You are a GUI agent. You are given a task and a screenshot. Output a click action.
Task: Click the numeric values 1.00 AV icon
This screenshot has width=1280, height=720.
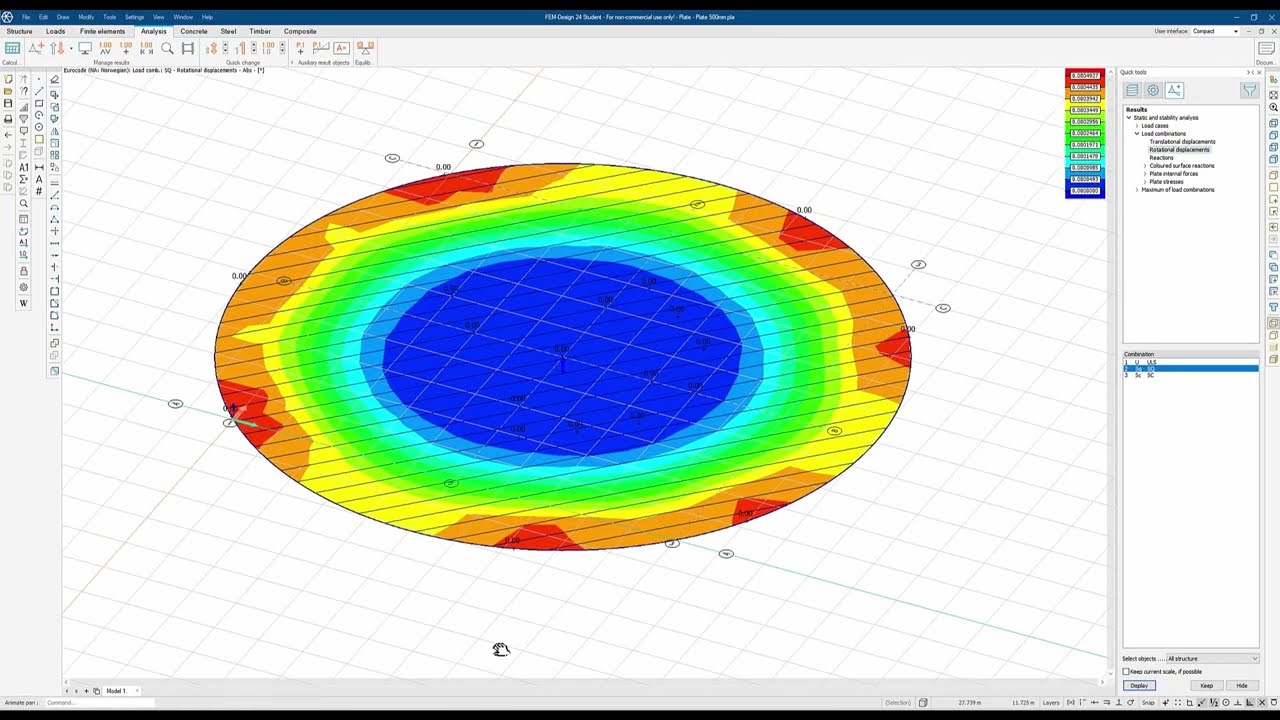tap(105, 48)
